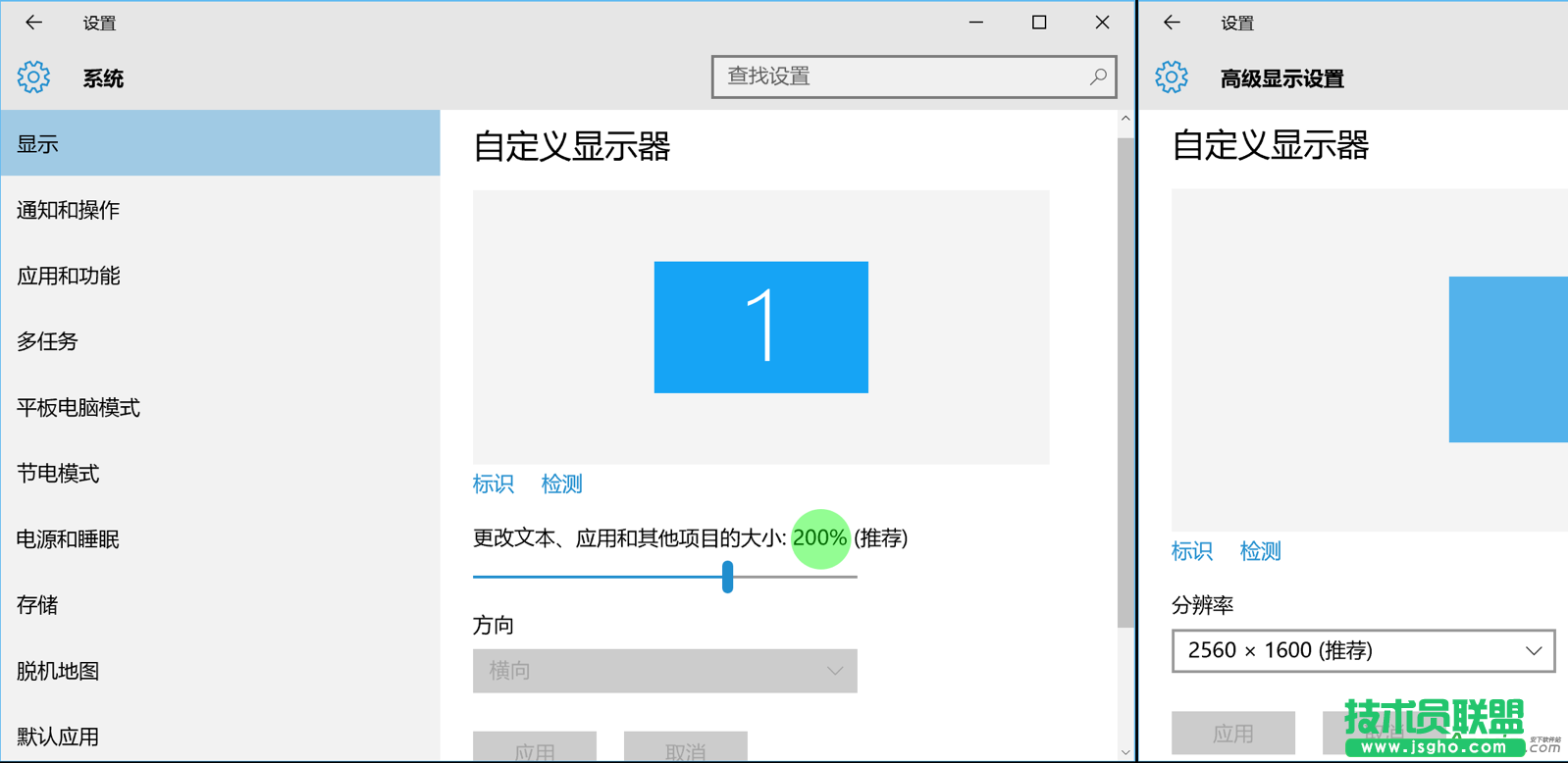Open the 横向 orientation dropdown

pos(665,671)
